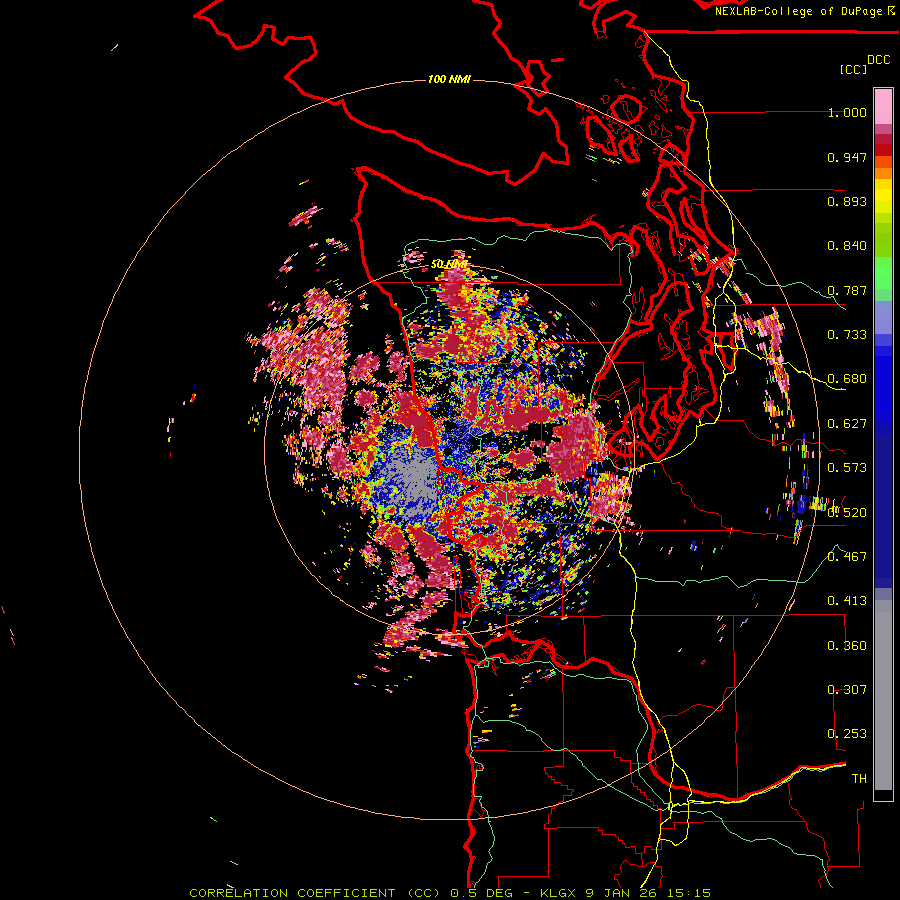Click the 15:15 timestamp in caption
The height and width of the screenshot is (900, 900).
690,893
